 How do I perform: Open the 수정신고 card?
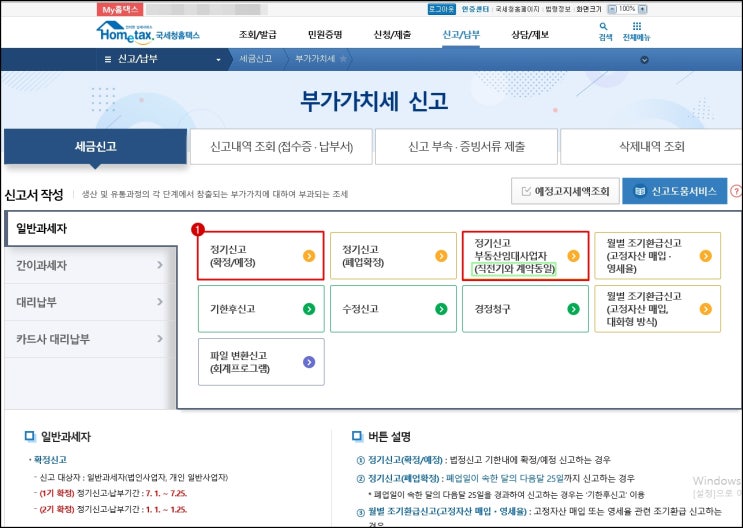coord(393,309)
